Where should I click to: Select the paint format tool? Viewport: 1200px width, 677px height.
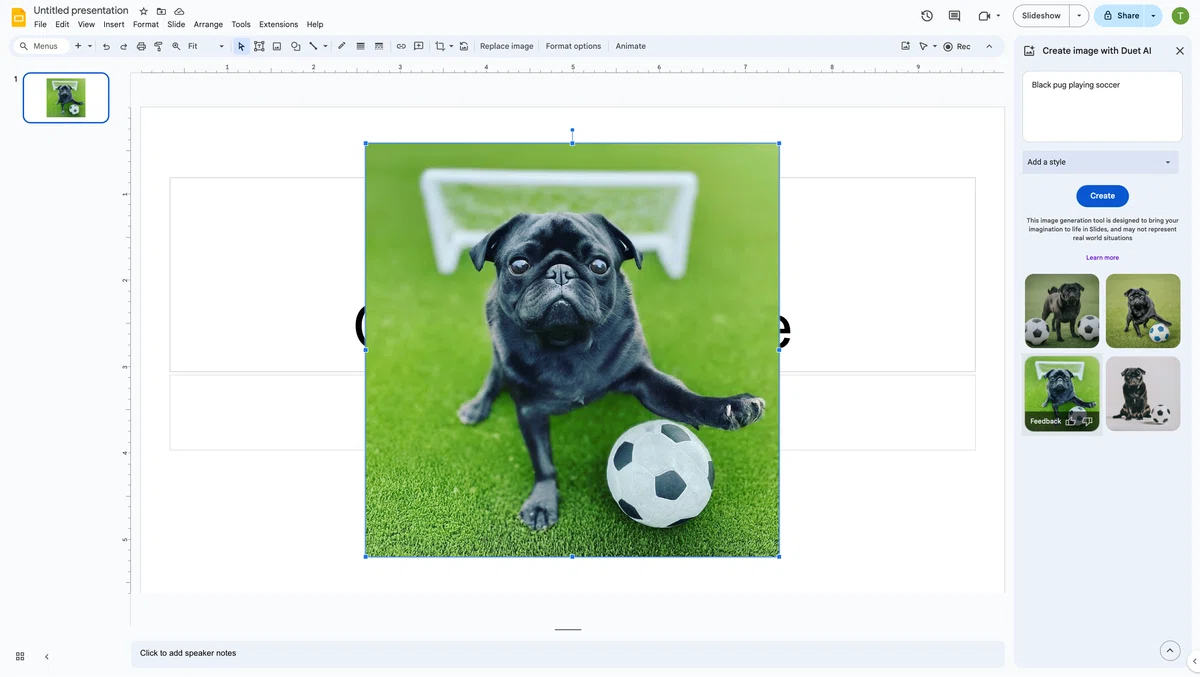pyautogui.click(x=158, y=46)
